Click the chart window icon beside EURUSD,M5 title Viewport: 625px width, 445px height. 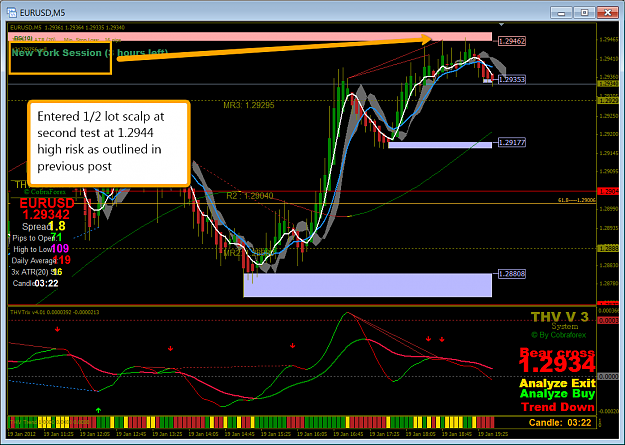tap(12, 12)
